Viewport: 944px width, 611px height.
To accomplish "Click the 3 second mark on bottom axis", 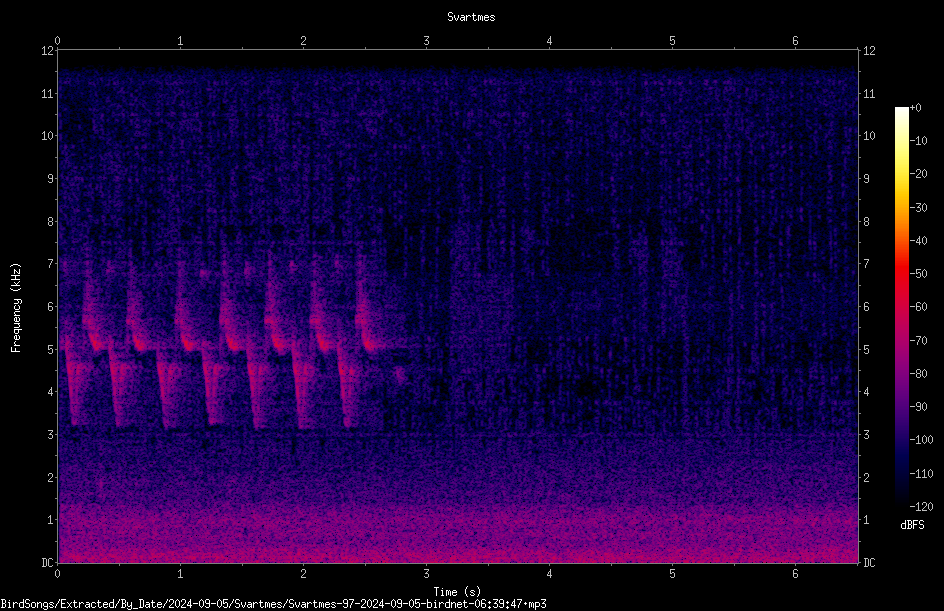I will coord(426,574).
